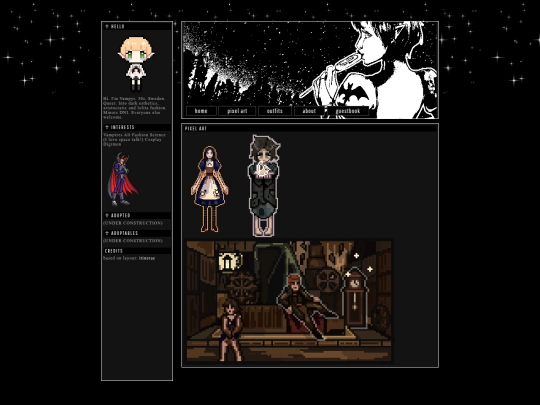The image size is (540, 405).
Task: Click the small icon beside HELLO heading
Action: [x=107, y=26]
